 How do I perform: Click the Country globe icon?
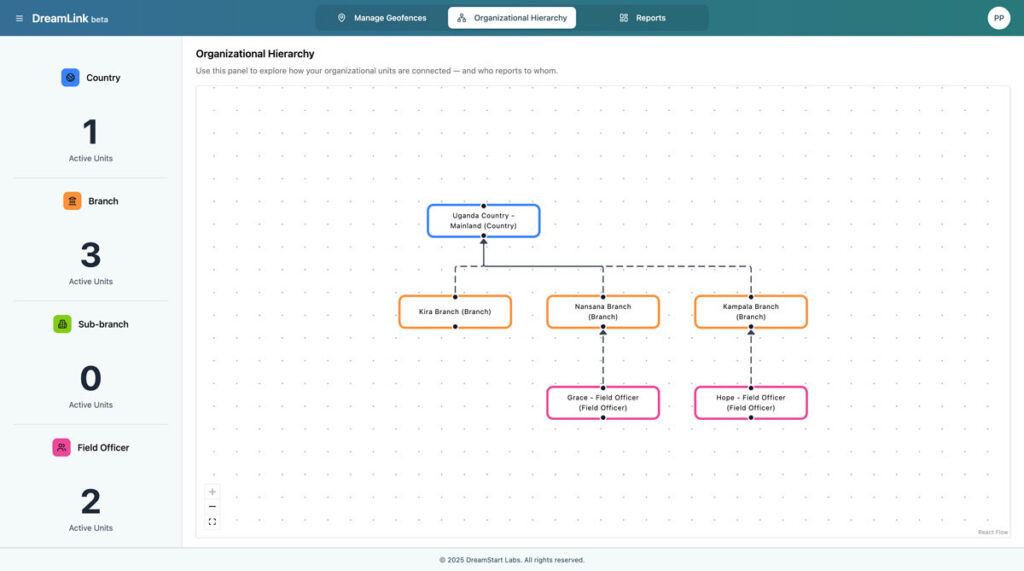point(70,77)
